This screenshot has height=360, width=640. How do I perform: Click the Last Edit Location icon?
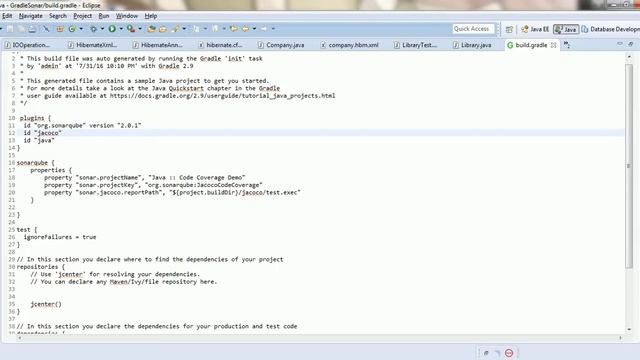pyautogui.click(x=233, y=29)
